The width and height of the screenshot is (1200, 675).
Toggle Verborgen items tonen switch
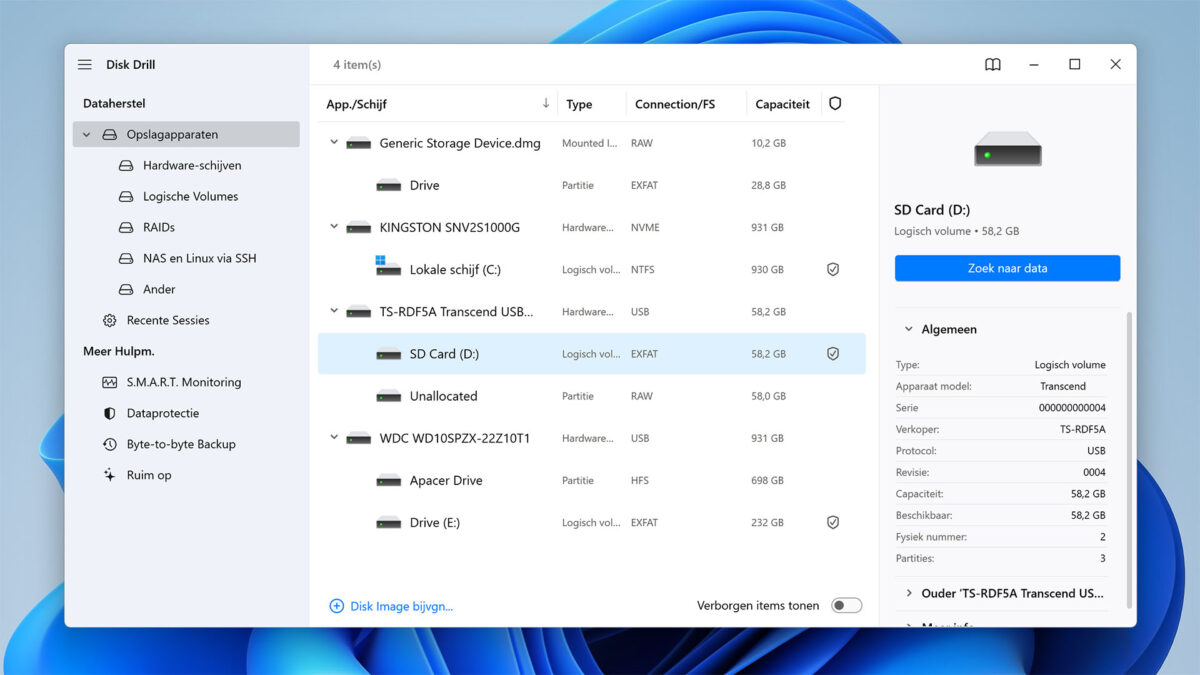[x=846, y=605]
